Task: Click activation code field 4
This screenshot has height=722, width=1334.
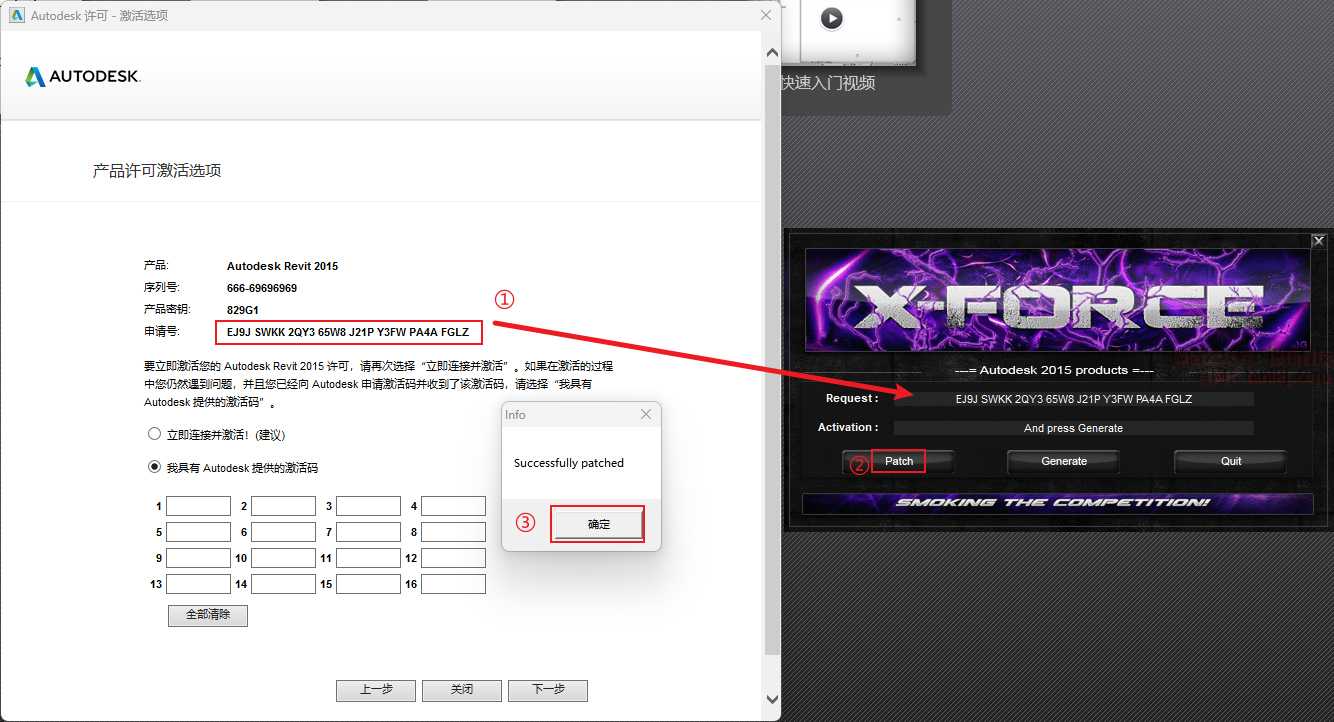Action: click(453, 506)
